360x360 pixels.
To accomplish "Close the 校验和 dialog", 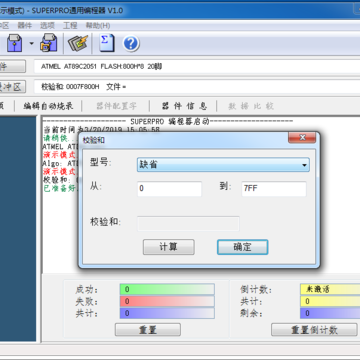I will tap(302, 137).
